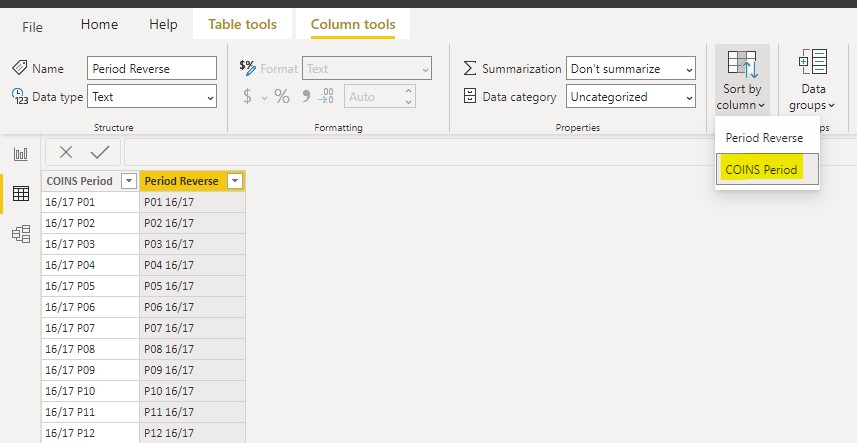Image resolution: width=857 pixels, height=443 pixels.
Task: Choose Period Reverse in sort menu
Action: coord(767,138)
